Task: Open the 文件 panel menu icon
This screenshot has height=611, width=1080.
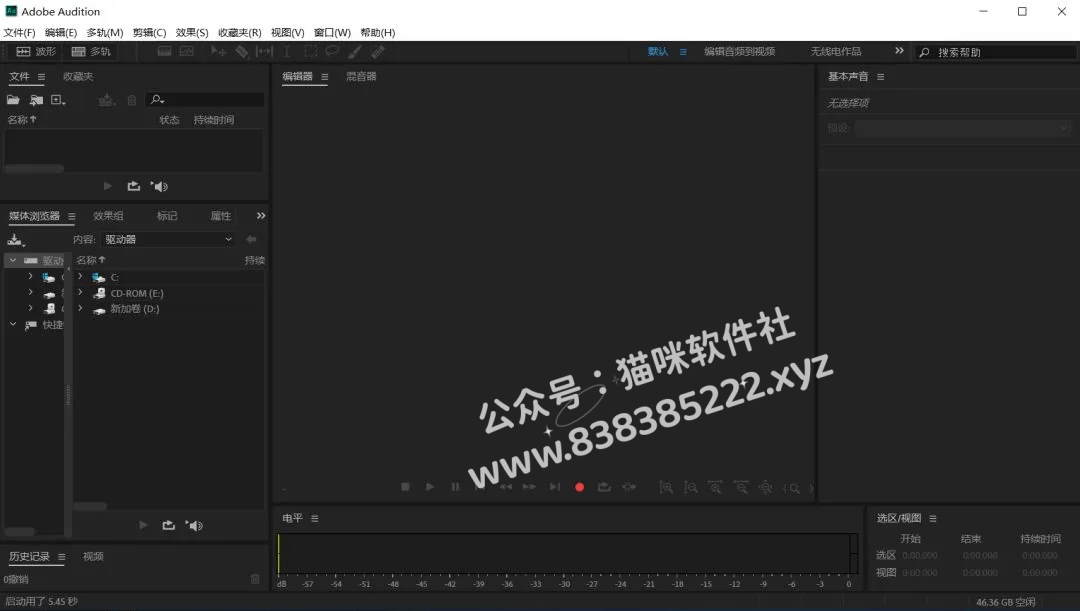Action: [x=41, y=77]
